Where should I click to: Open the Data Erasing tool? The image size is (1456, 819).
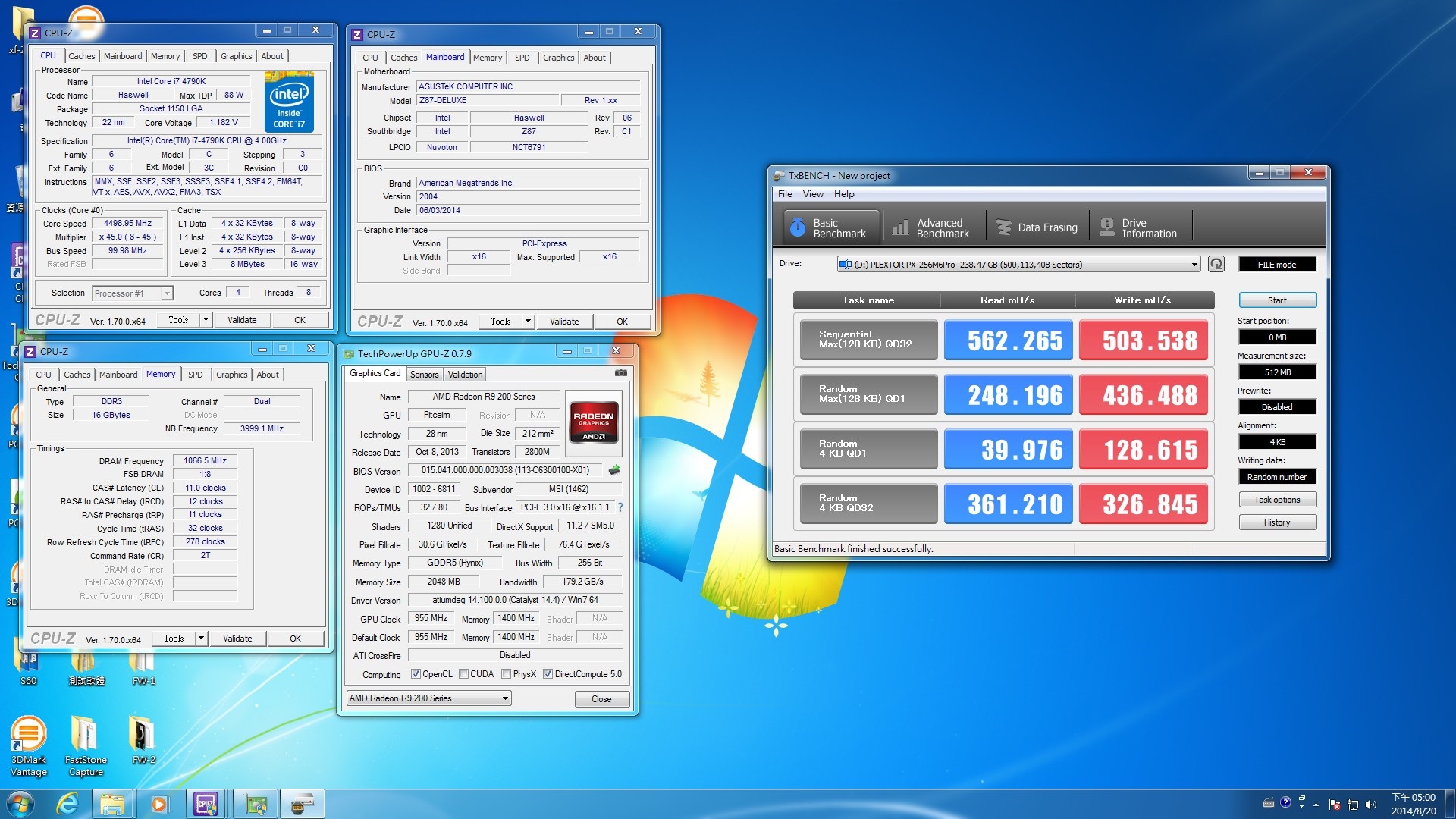tap(1037, 226)
